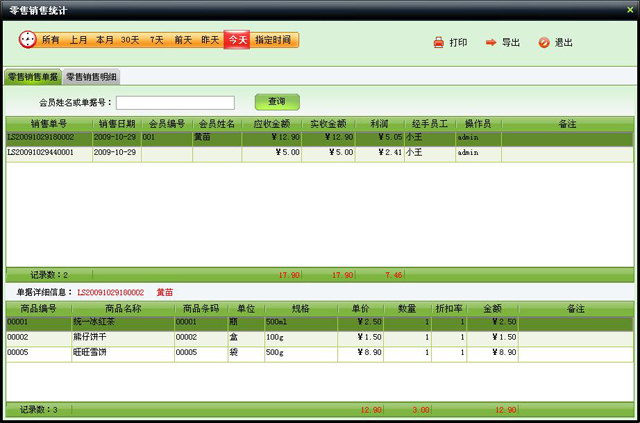Choose the 30天 date range filter
The width and height of the screenshot is (640, 423).
pyautogui.click(x=130, y=40)
